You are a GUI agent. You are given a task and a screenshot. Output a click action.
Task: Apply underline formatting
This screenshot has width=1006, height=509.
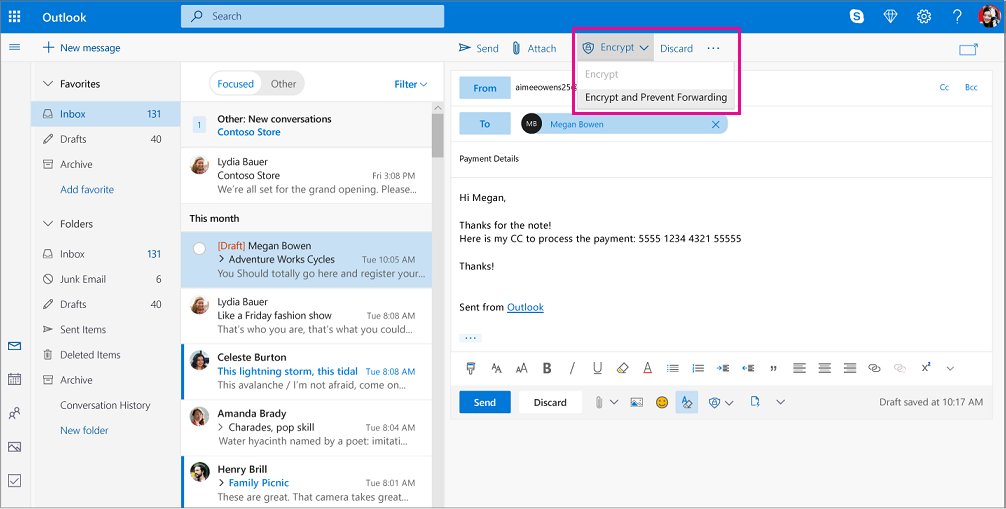tap(597, 368)
